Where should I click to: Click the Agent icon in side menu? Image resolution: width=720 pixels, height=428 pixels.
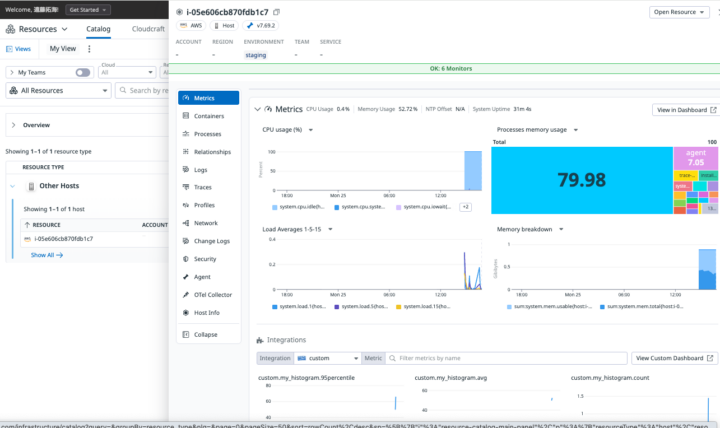point(186,276)
